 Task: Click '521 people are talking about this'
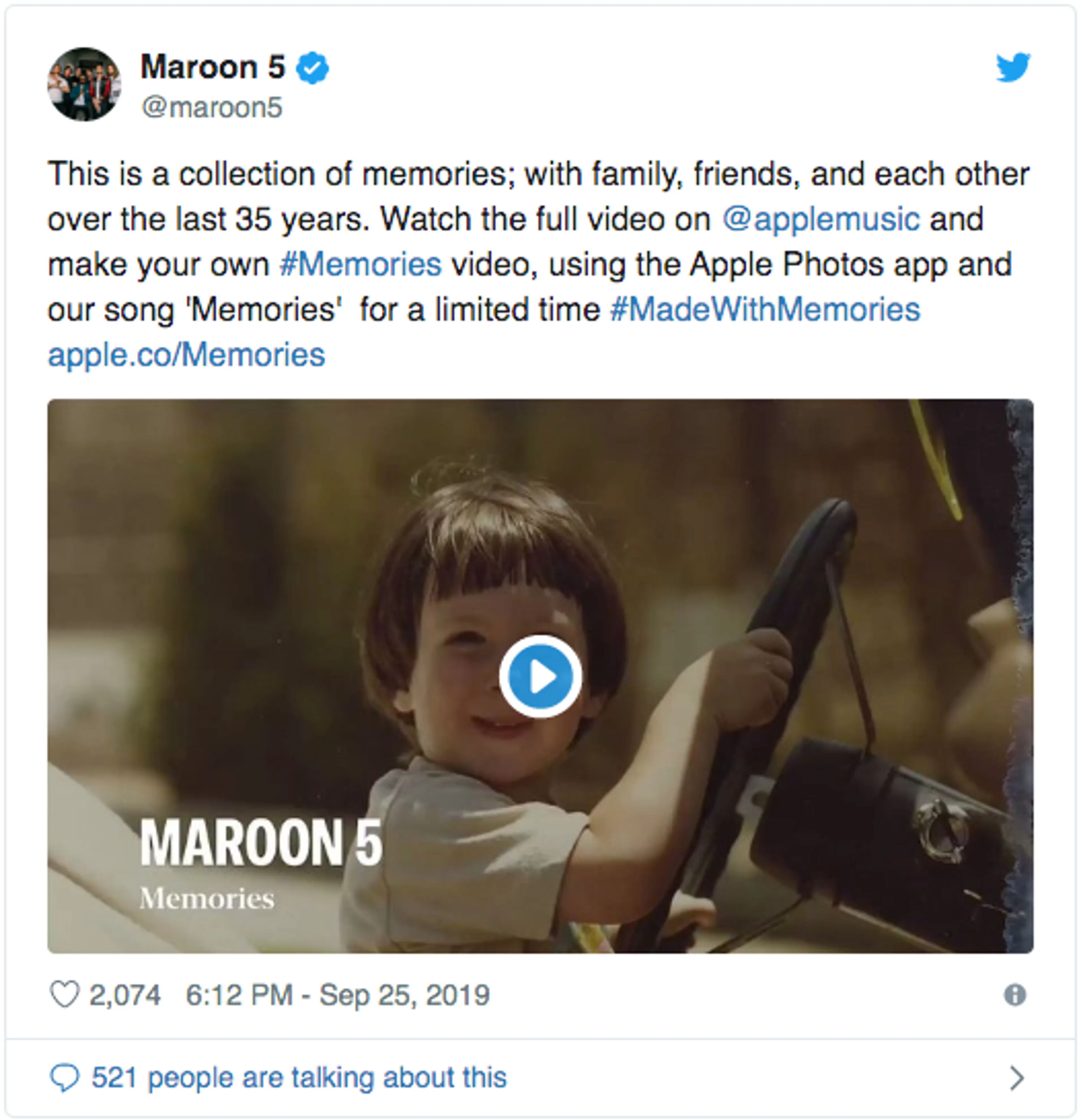(x=299, y=1078)
